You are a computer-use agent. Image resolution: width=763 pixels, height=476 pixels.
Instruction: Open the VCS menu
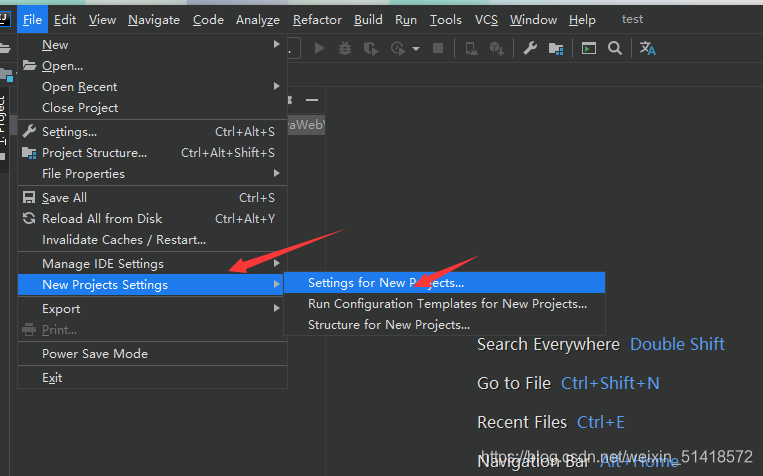pyautogui.click(x=486, y=19)
